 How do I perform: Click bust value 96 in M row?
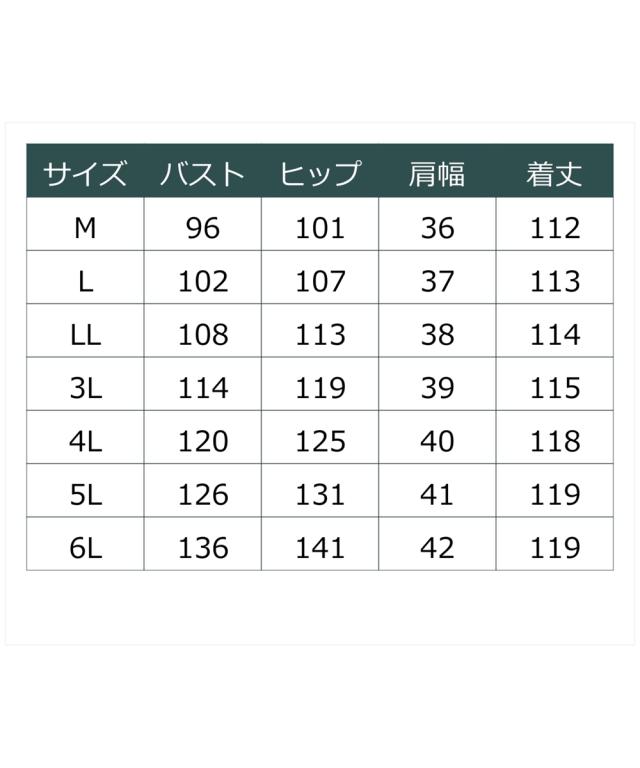click(x=203, y=228)
